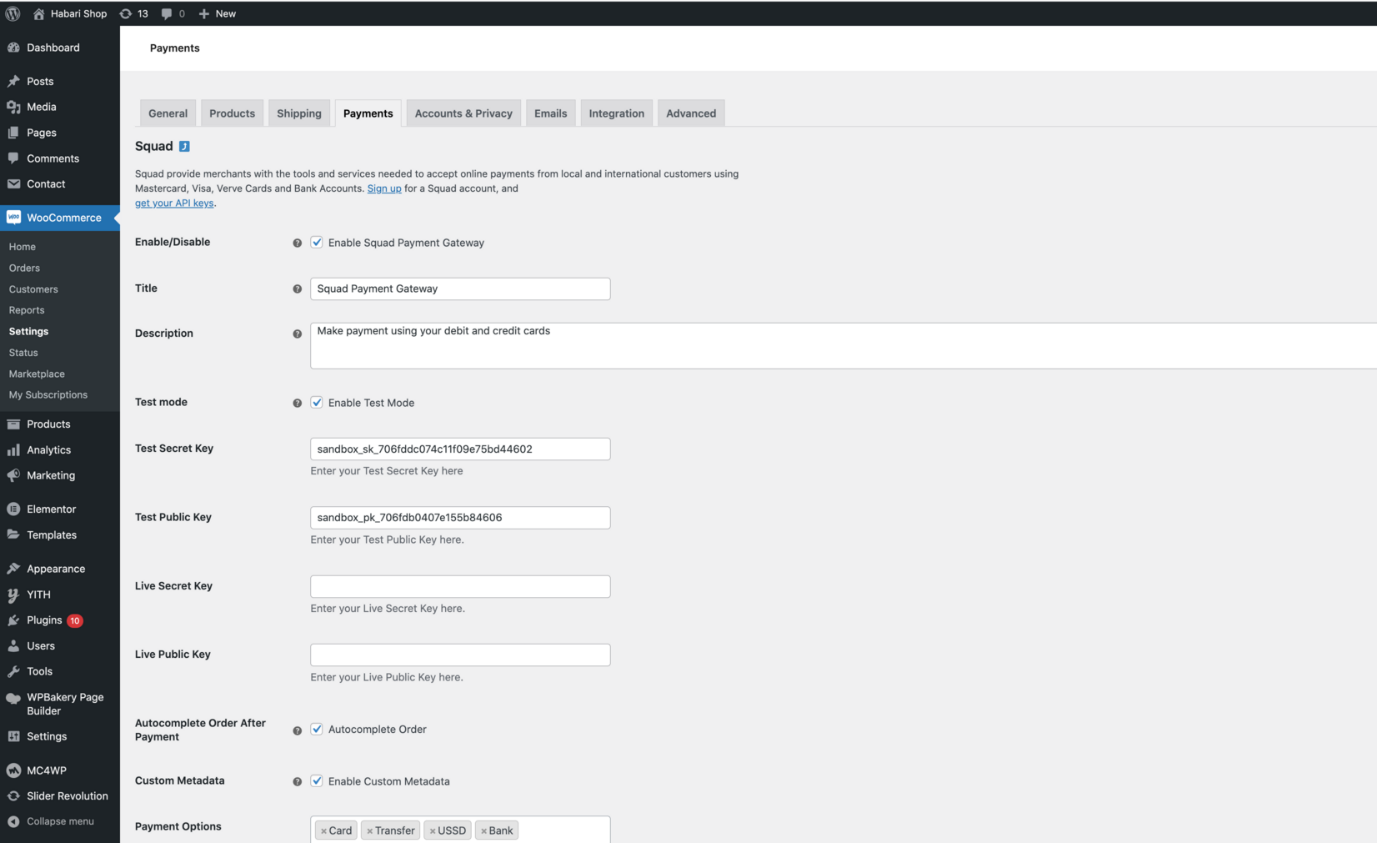Remove the USSD payment option tag
The width and height of the screenshot is (1377, 843).
coord(432,831)
